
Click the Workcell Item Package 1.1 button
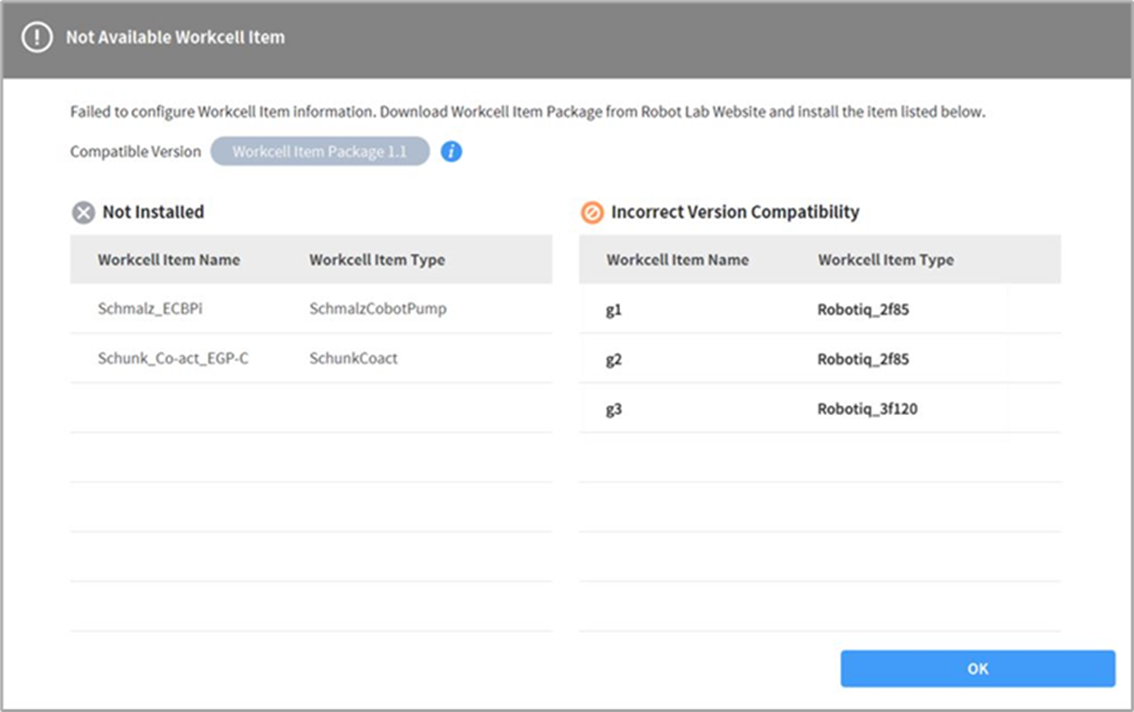point(320,152)
